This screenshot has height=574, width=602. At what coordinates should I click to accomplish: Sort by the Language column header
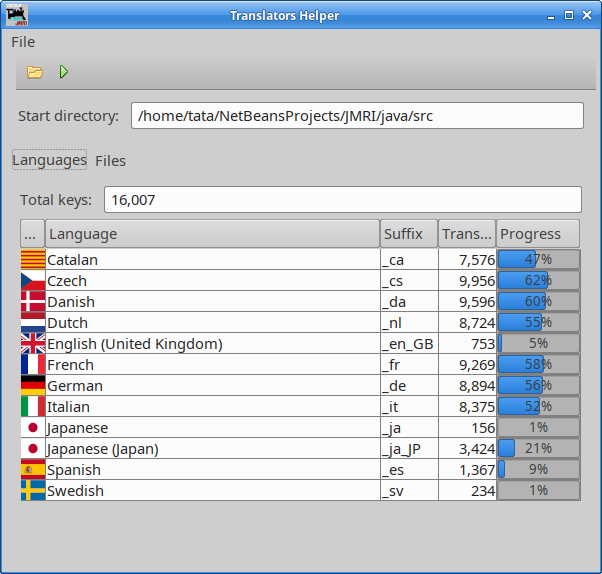(212, 234)
